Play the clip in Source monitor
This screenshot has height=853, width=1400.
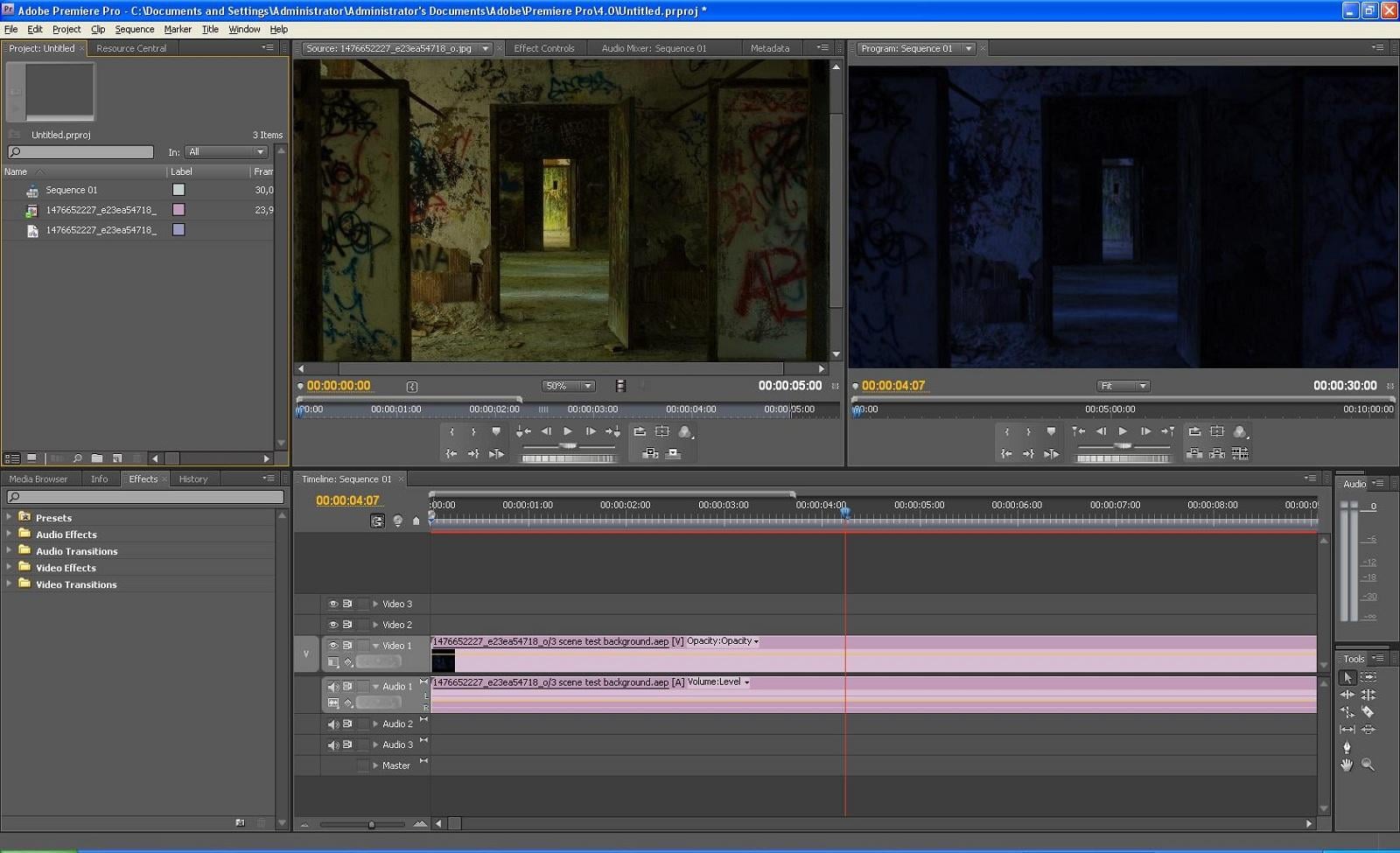pos(568,431)
